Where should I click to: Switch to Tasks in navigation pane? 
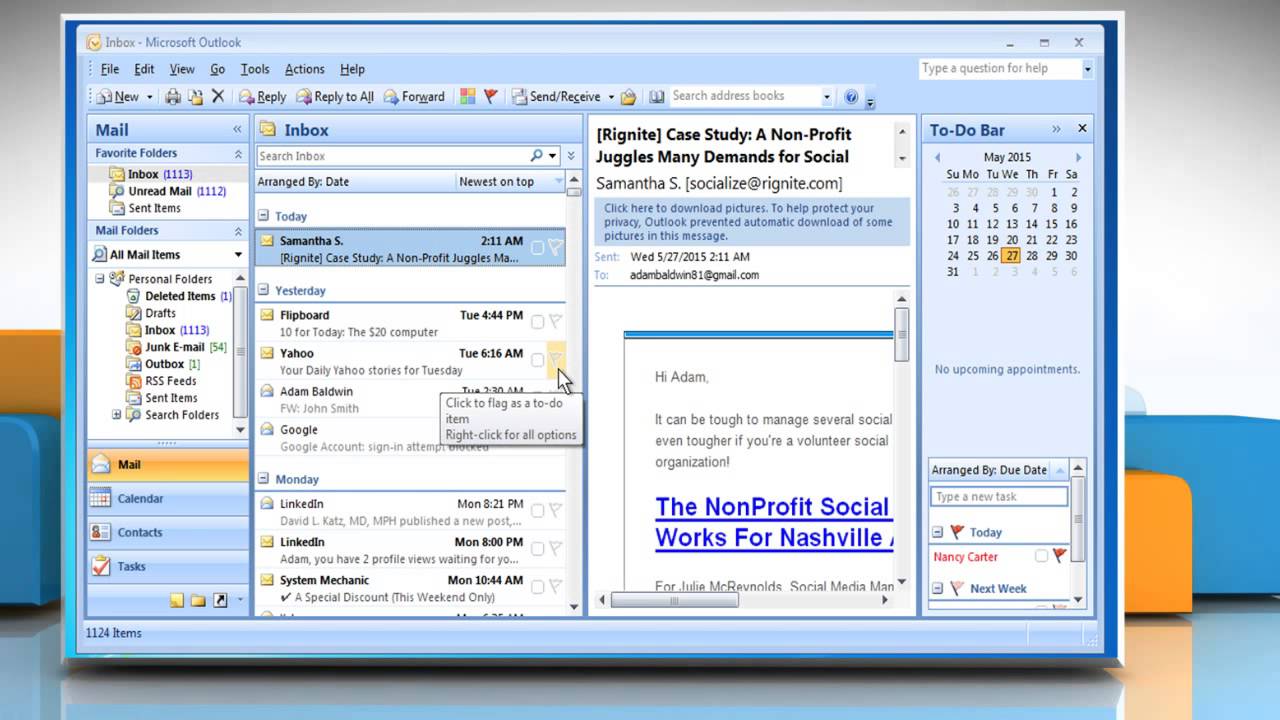pos(168,566)
